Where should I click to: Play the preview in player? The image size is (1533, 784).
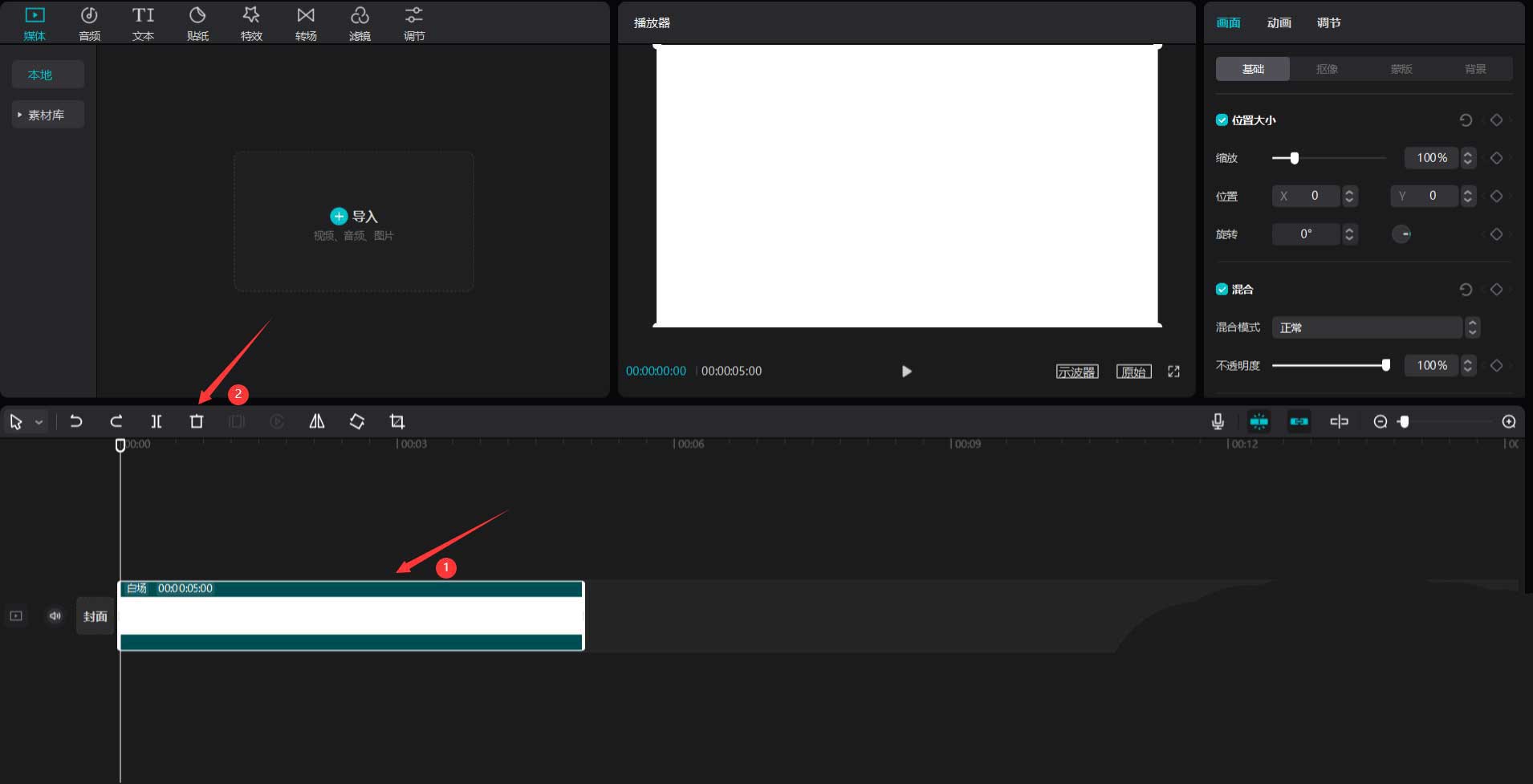pyautogui.click(x=906, y=371)
